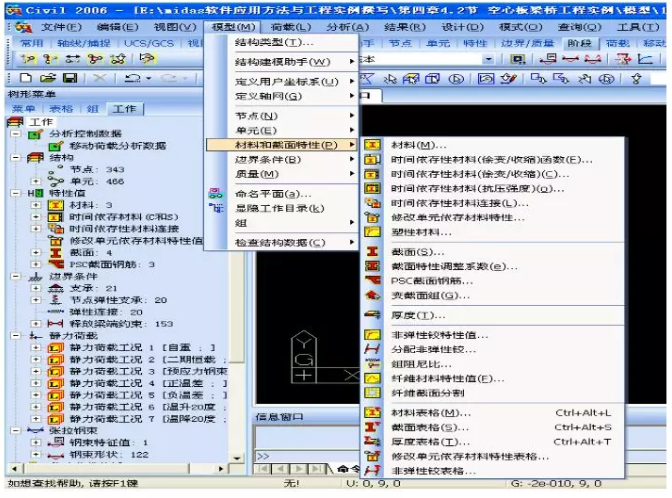Collapse the 结构 tree node
The width and height of the screenshot is (672, 498).
point(16,158)
